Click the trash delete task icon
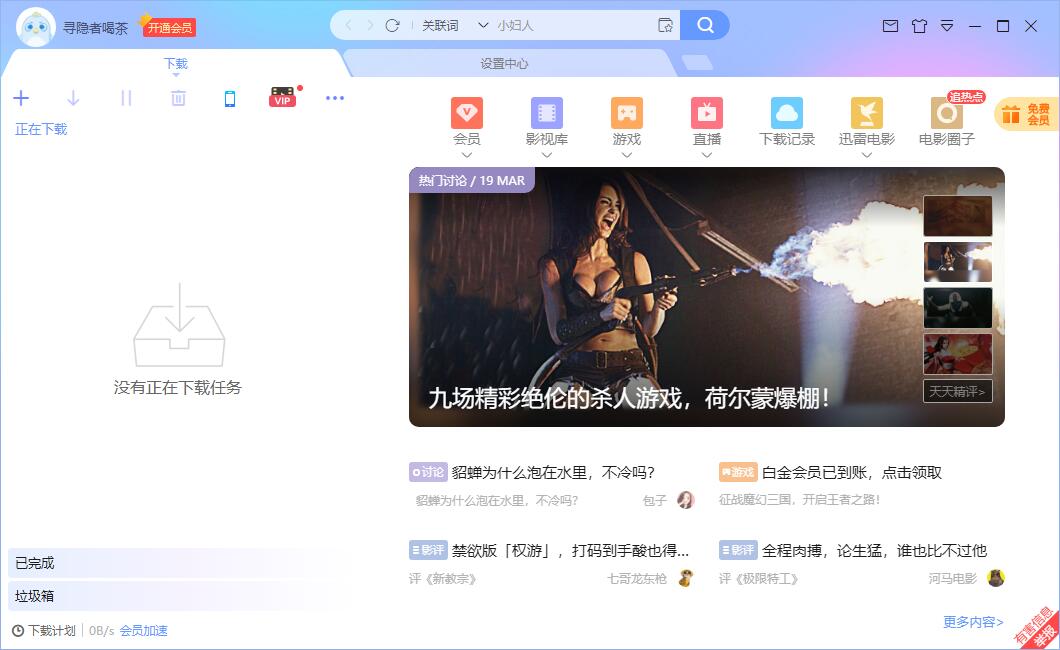The image size is (1060, 650). point(178,98)
